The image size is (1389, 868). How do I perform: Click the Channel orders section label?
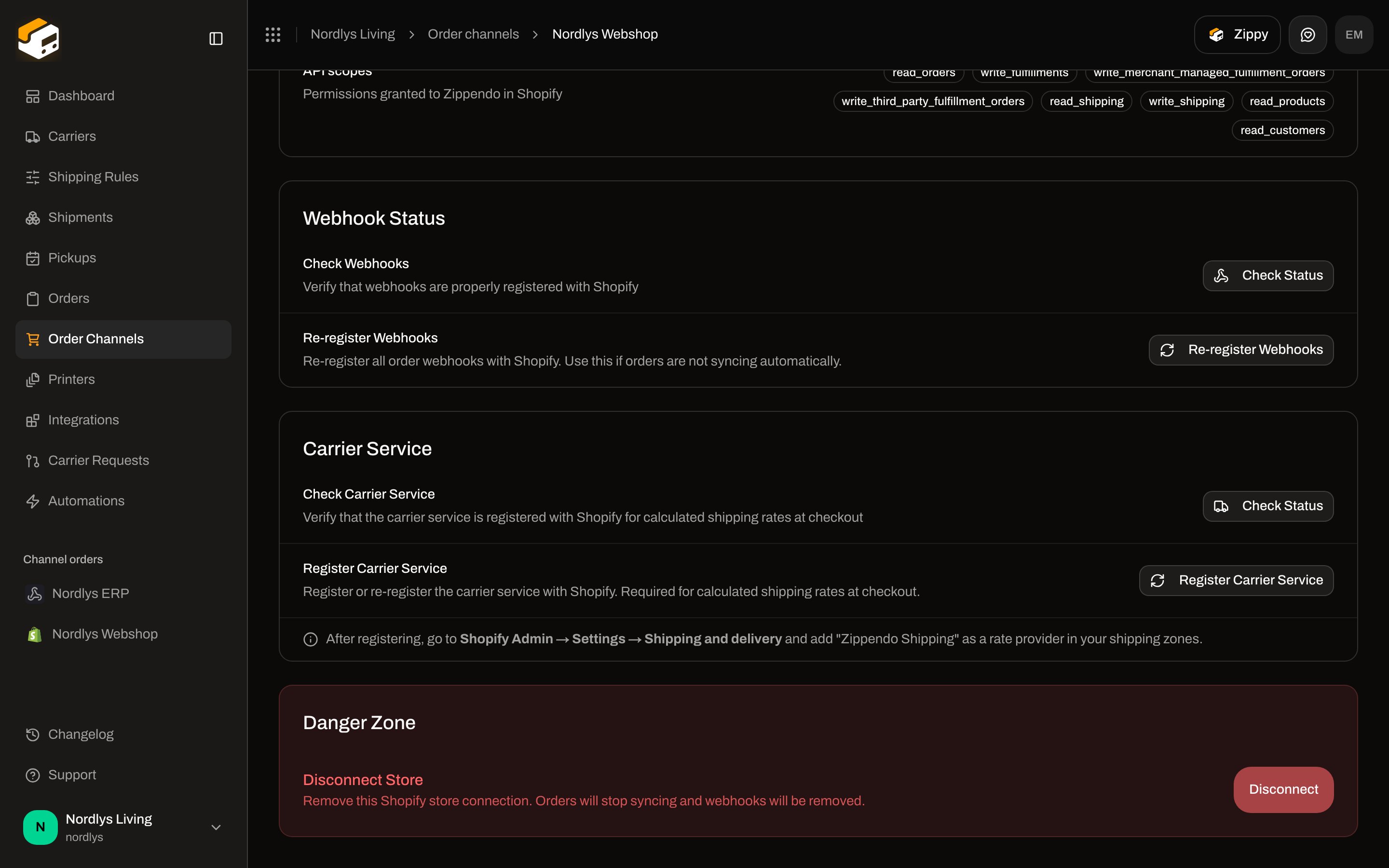(x=63, y=559)
